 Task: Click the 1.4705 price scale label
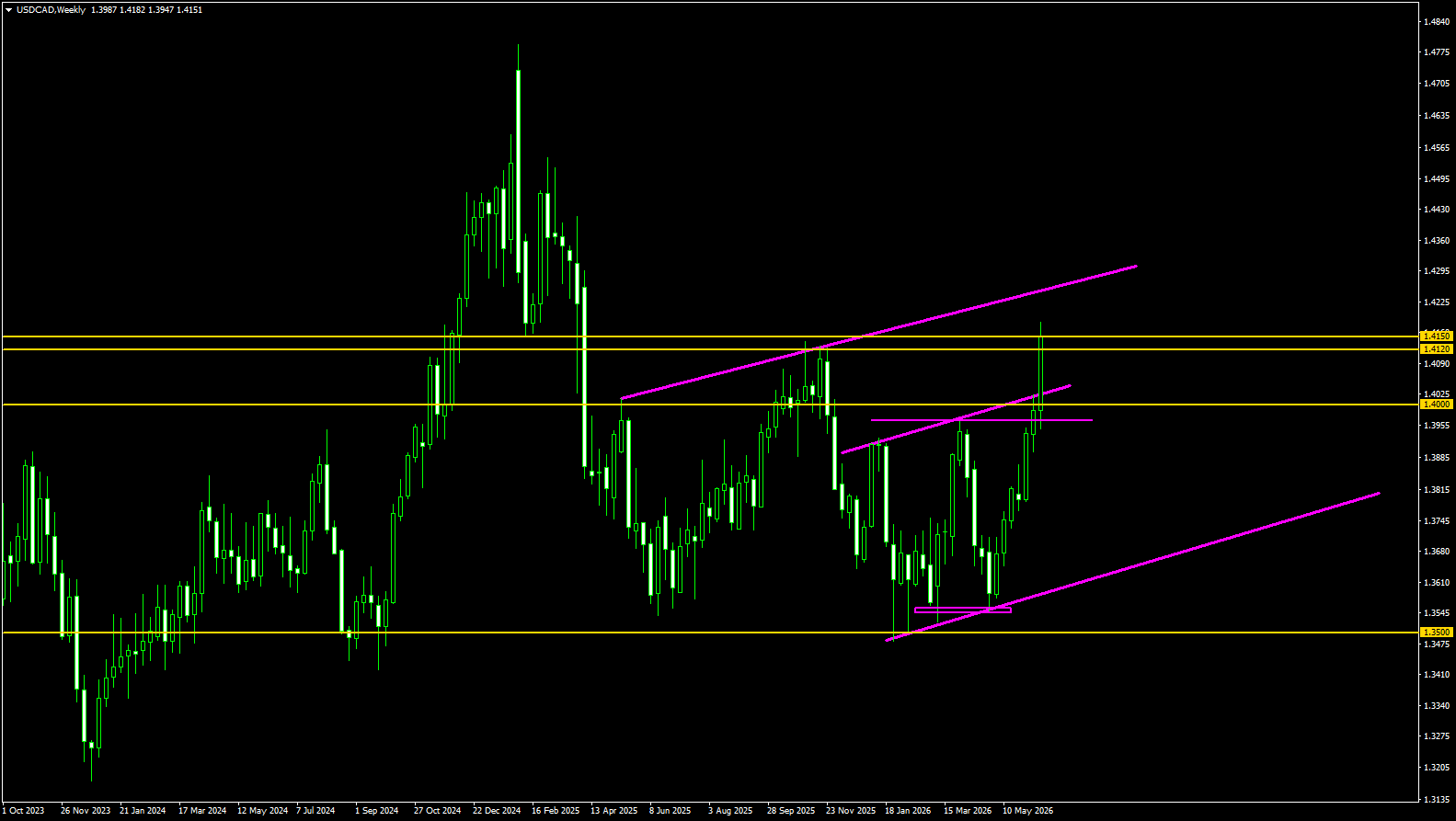[1437, 84]
